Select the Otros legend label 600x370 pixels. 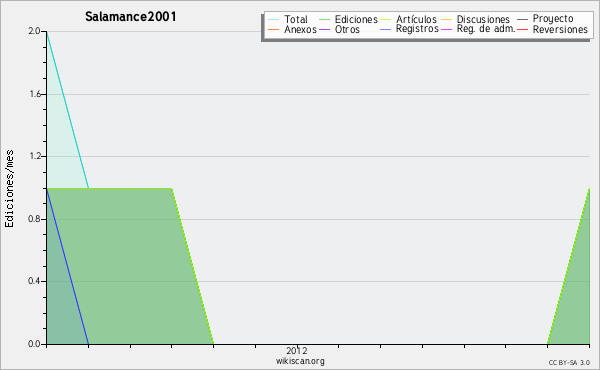tap(347, 29)
